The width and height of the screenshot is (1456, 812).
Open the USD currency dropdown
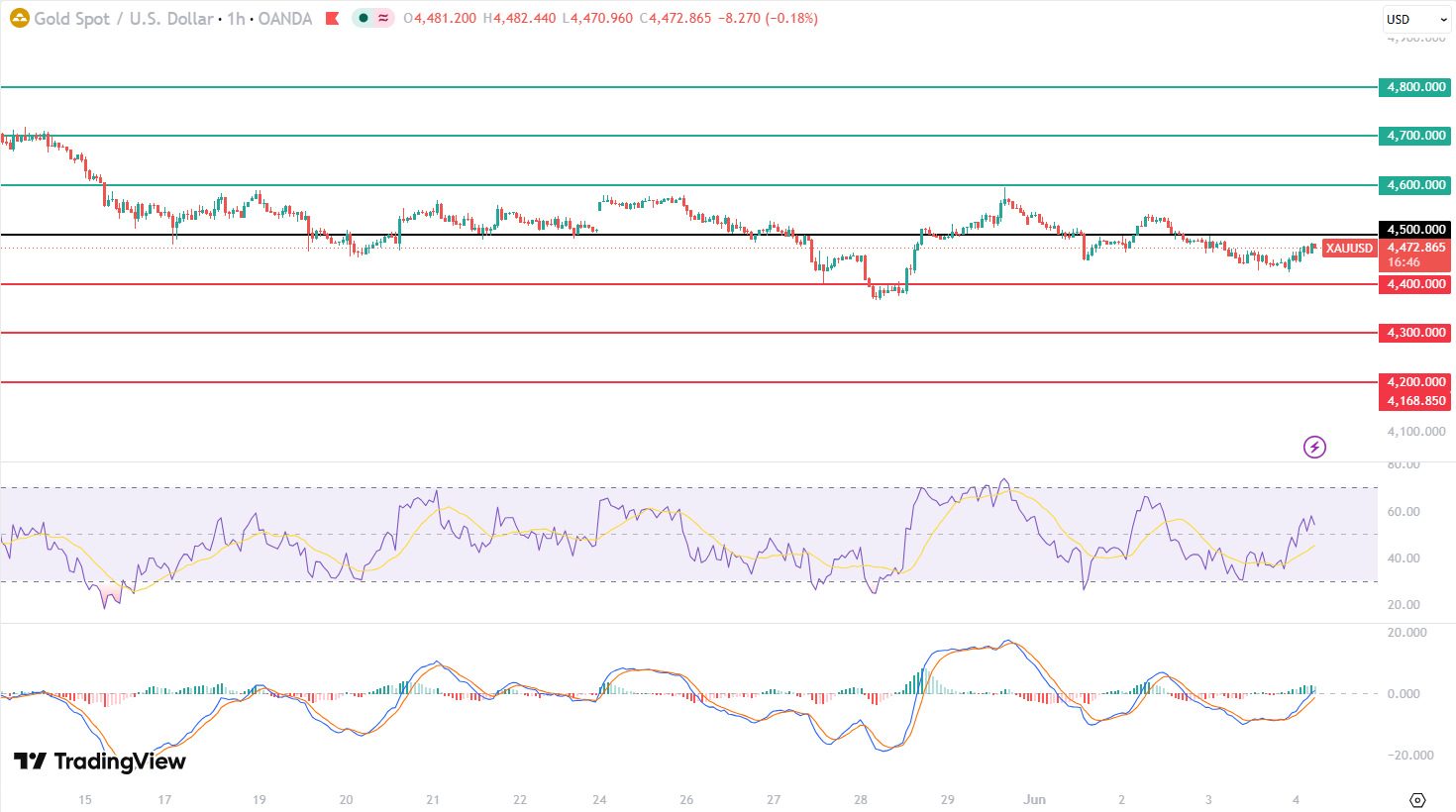coord(1416,19)
